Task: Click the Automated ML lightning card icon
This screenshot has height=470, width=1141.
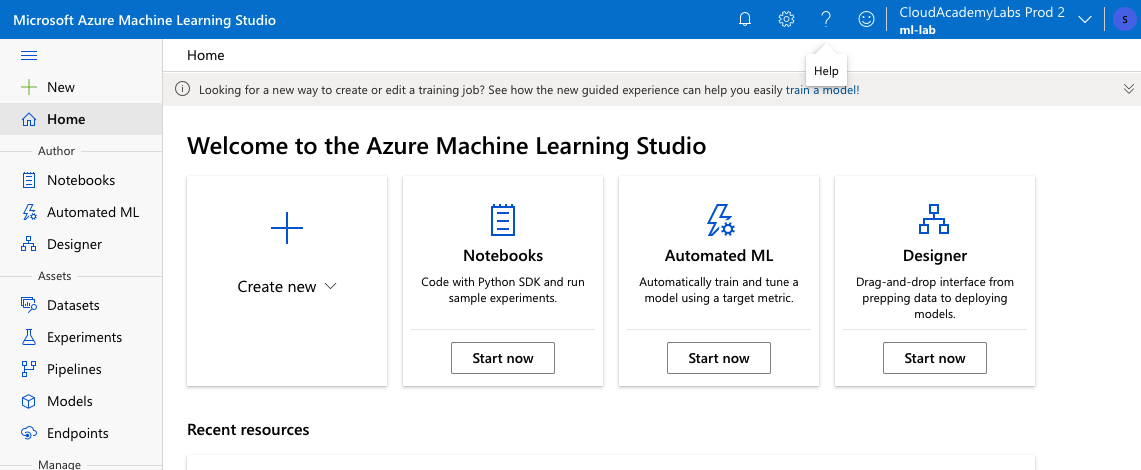Action: pyautogui.click(x=720, y=219)
